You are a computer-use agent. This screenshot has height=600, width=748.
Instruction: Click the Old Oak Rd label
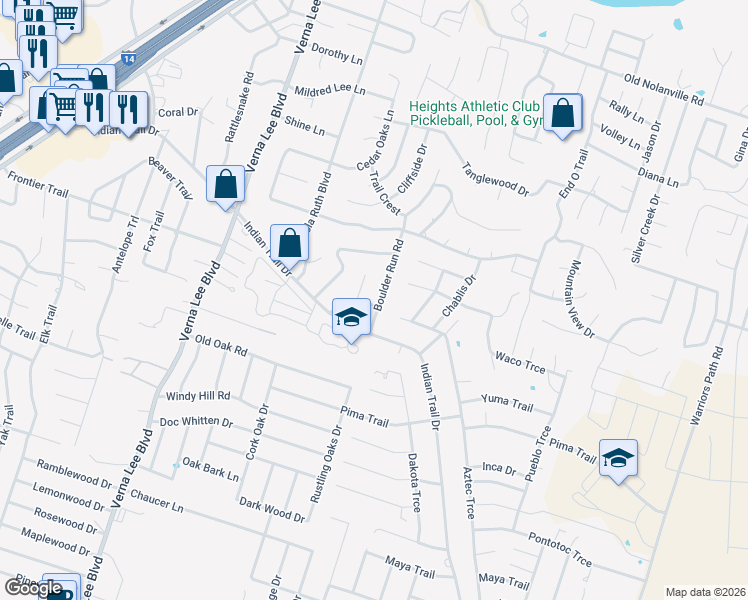point(221,346)
